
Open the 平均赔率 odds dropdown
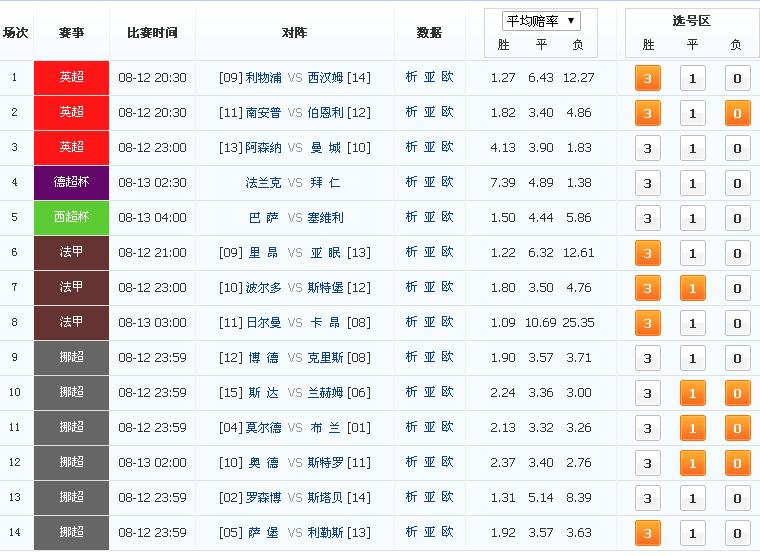(541, 21)
